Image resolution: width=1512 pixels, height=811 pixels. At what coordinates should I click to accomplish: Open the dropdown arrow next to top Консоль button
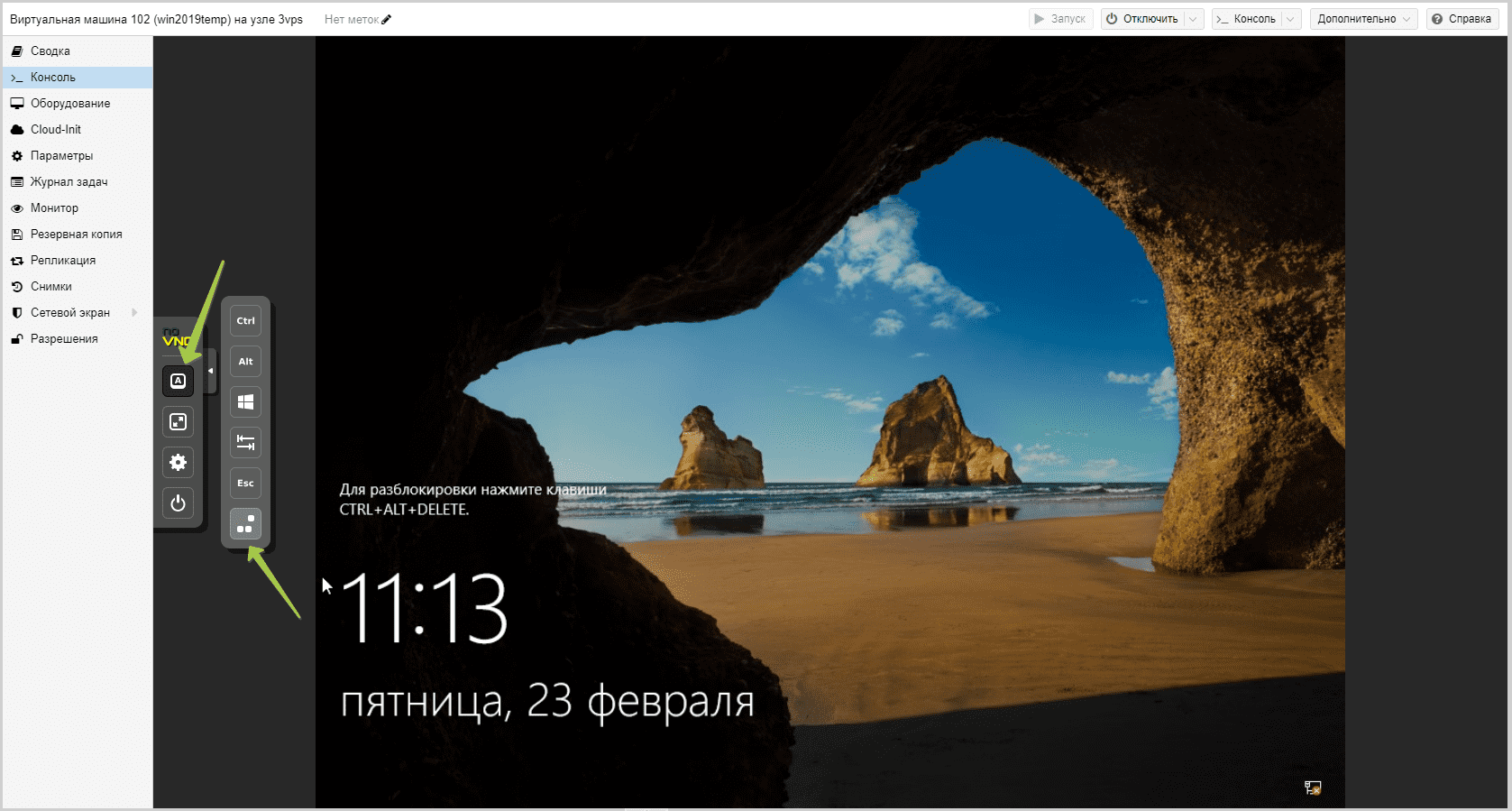point(1291,19)
